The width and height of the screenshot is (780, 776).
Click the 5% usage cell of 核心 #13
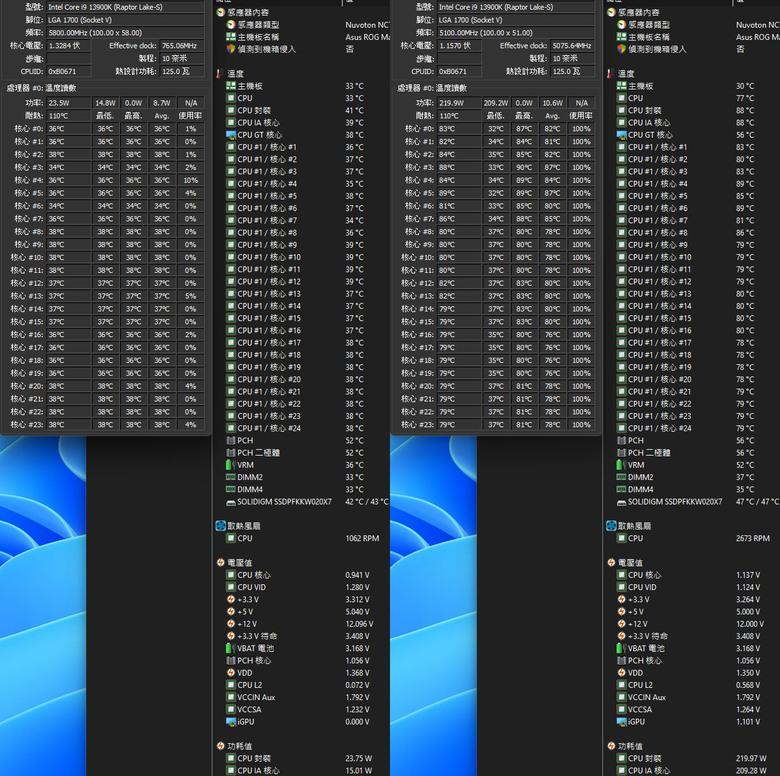(191, 296)
